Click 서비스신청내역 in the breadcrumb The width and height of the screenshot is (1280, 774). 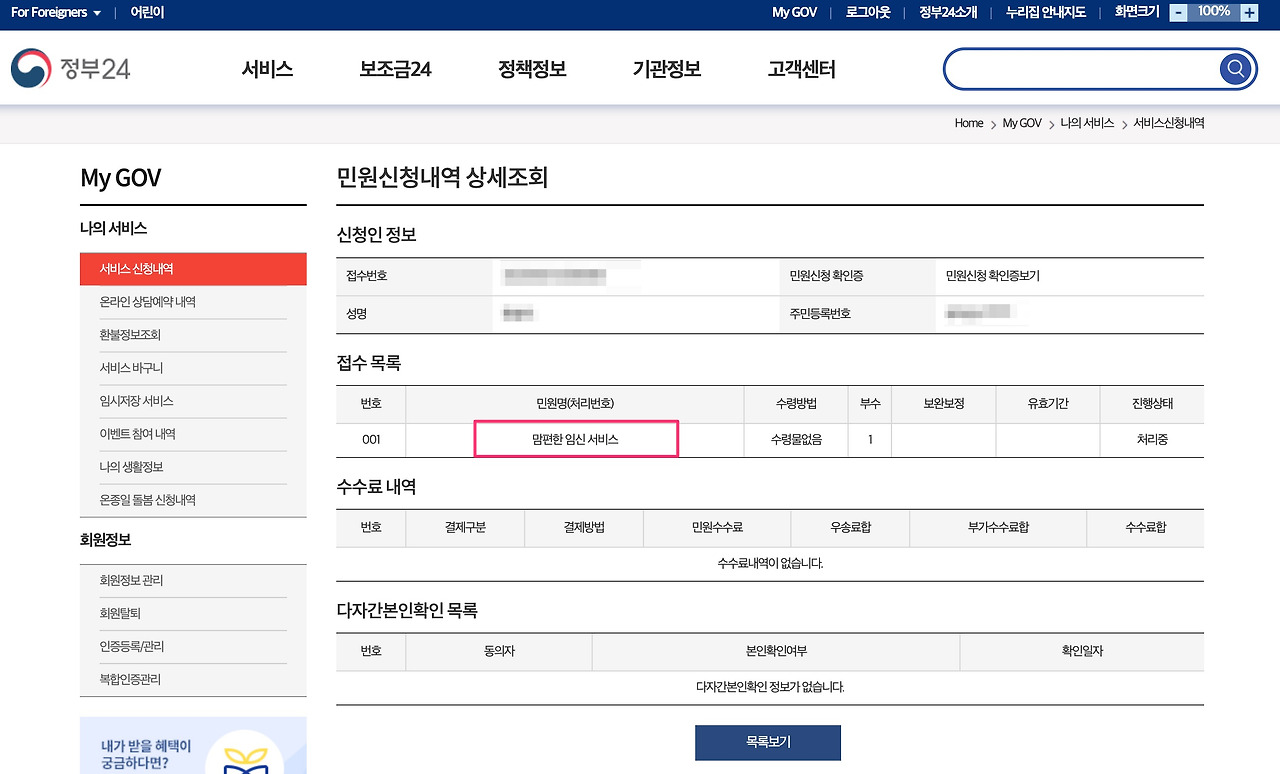click(1168, 123)
